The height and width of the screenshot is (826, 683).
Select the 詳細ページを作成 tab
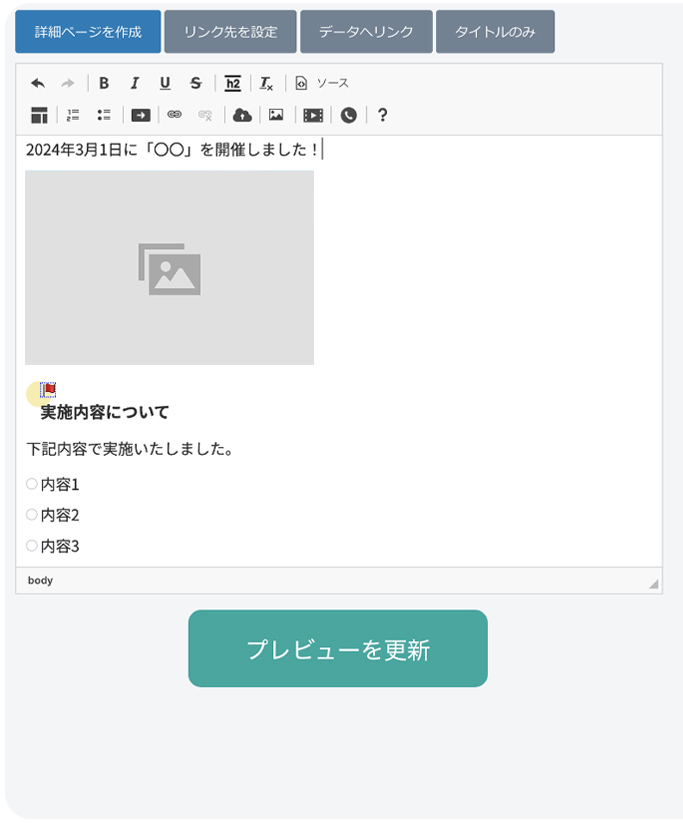coord(88,32)
